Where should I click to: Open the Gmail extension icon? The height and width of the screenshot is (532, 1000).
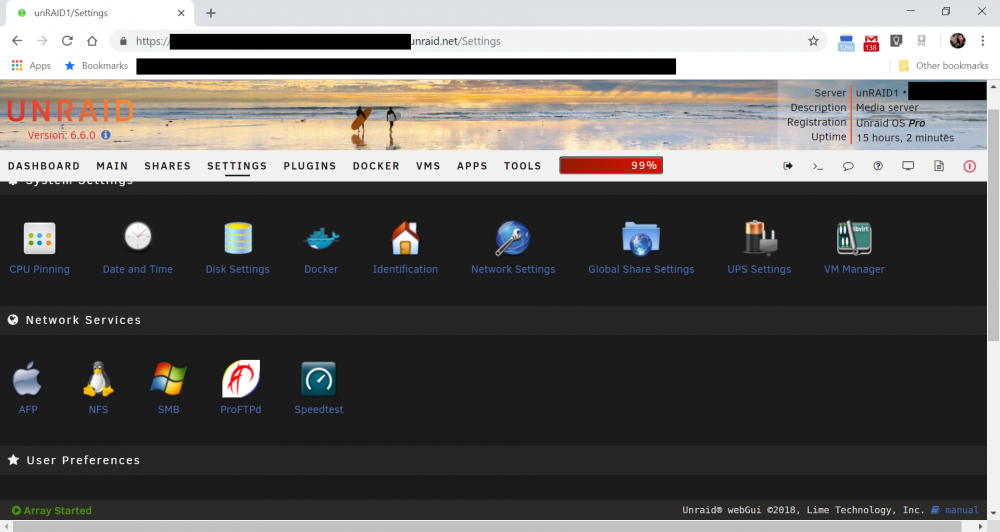click(871, 42)
